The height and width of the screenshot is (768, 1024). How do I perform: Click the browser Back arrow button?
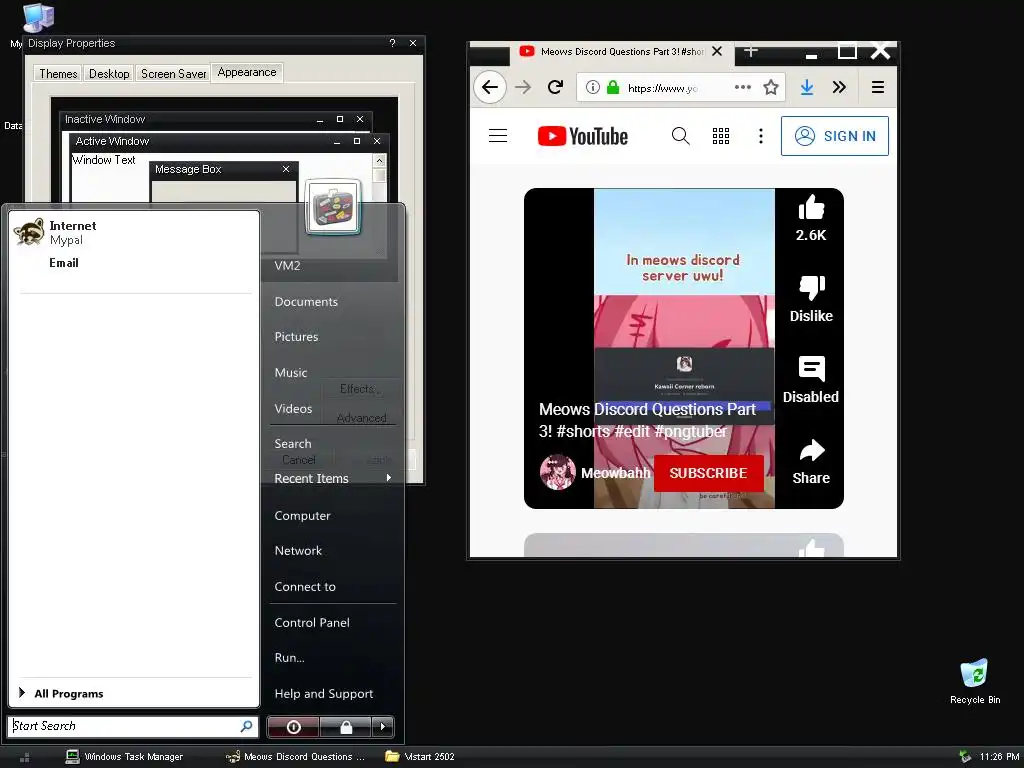point(490,88)
